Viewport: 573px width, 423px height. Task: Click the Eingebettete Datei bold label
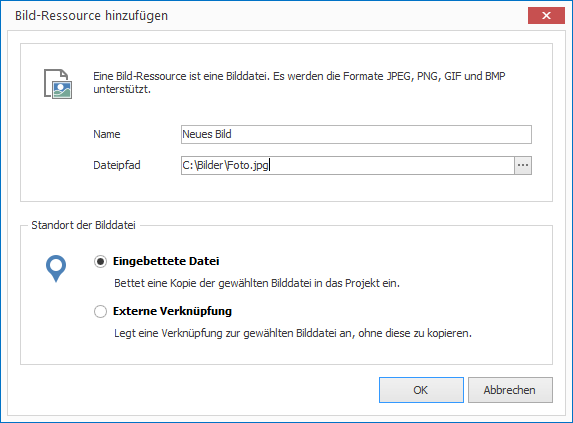166,261
